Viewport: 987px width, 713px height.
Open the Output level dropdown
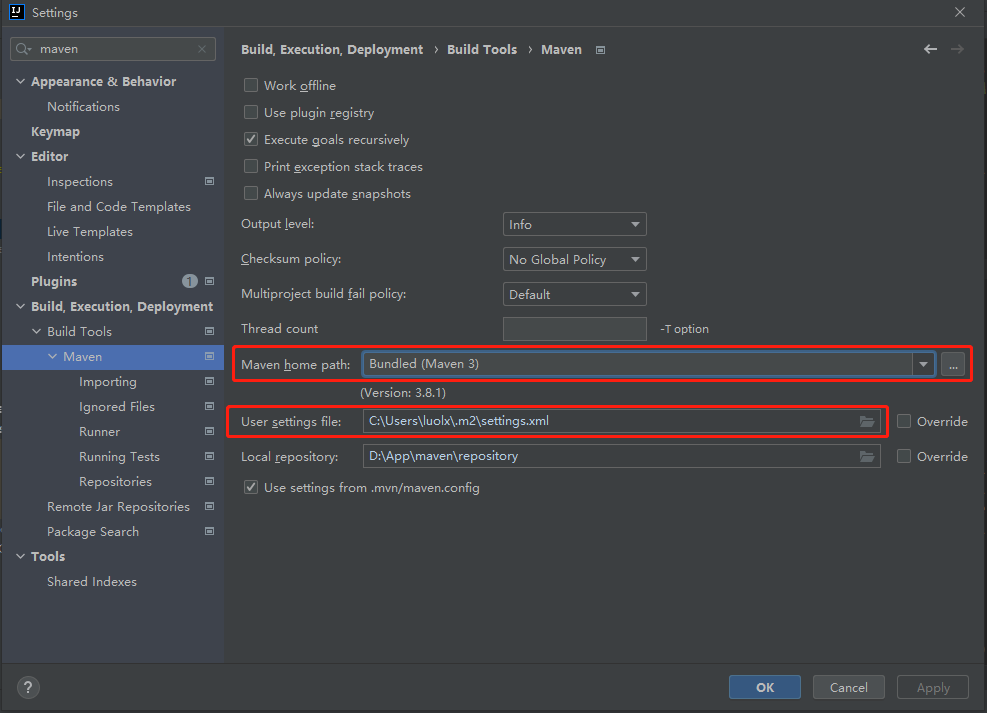coord(574,224)
